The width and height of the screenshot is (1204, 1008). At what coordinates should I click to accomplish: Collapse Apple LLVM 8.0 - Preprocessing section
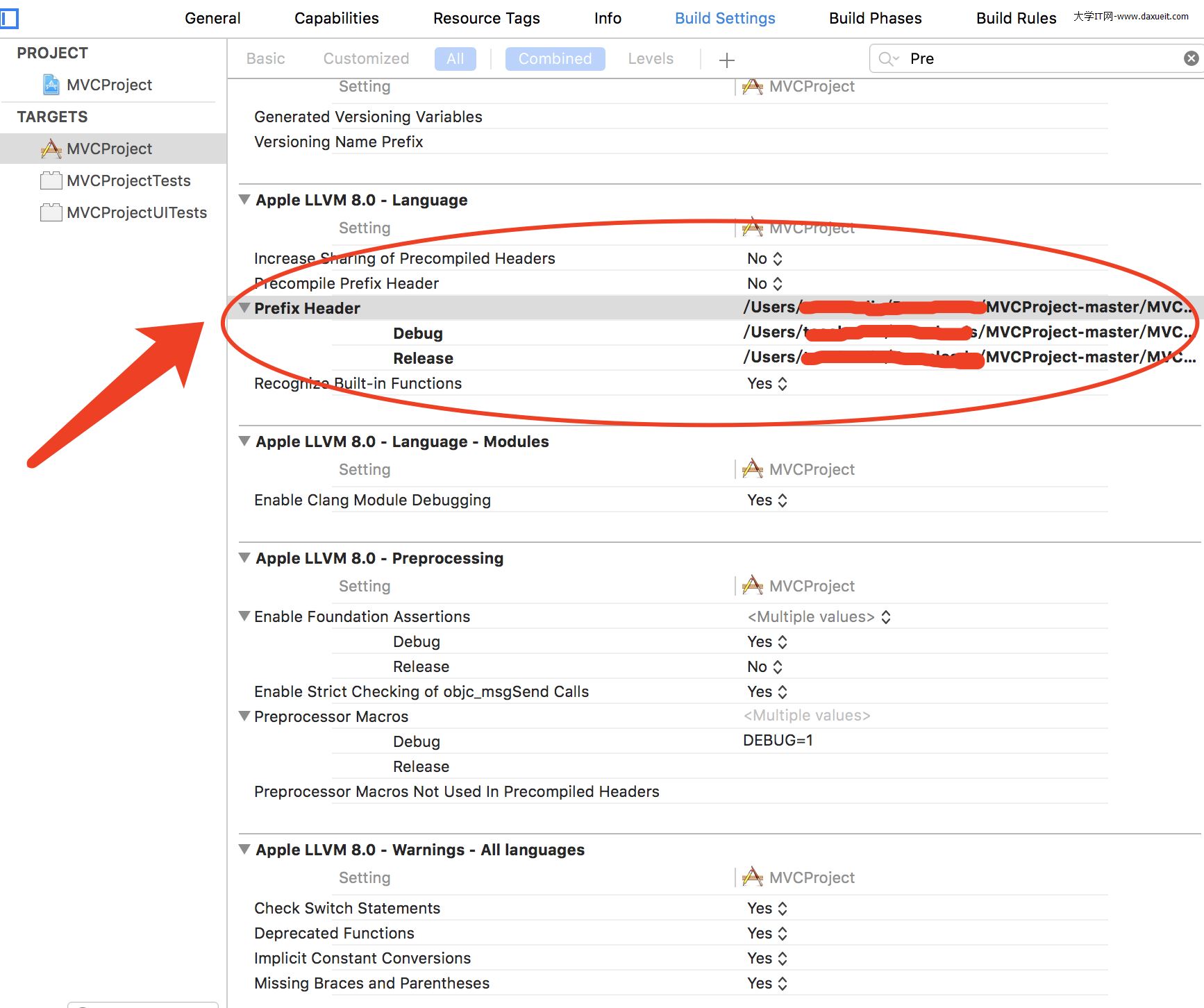pyautogui.click(x=244, y=557)
